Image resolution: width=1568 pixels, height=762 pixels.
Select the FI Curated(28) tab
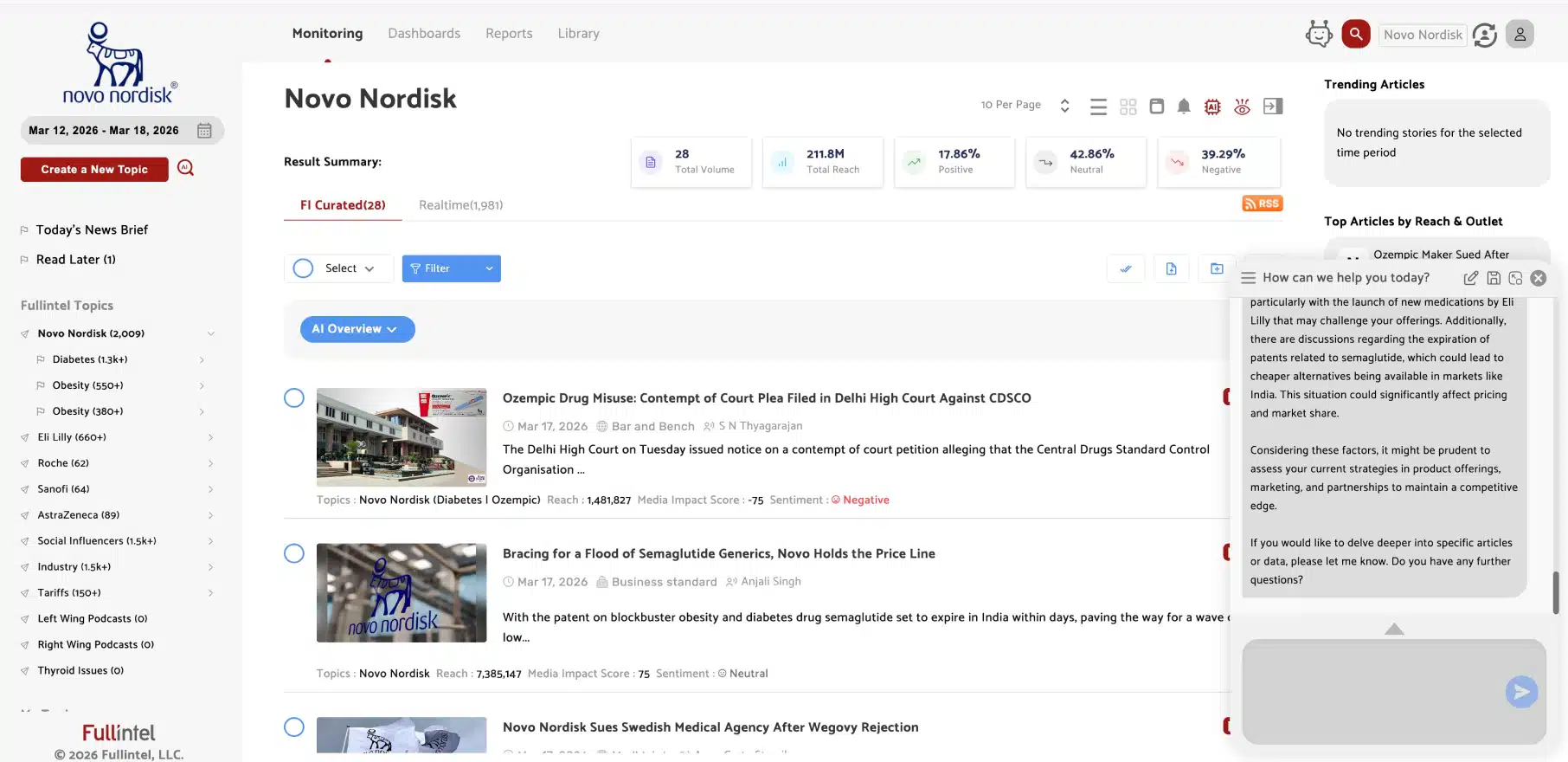pyautogui.click(x=343, y=205)
